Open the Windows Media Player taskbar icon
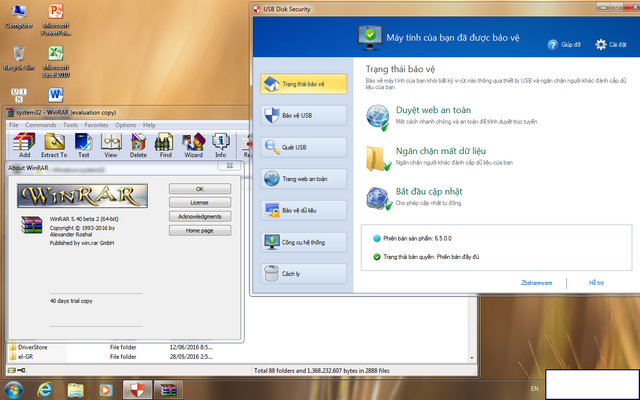The width and height of the screenshot is (640, 400). tap(106, 390)
